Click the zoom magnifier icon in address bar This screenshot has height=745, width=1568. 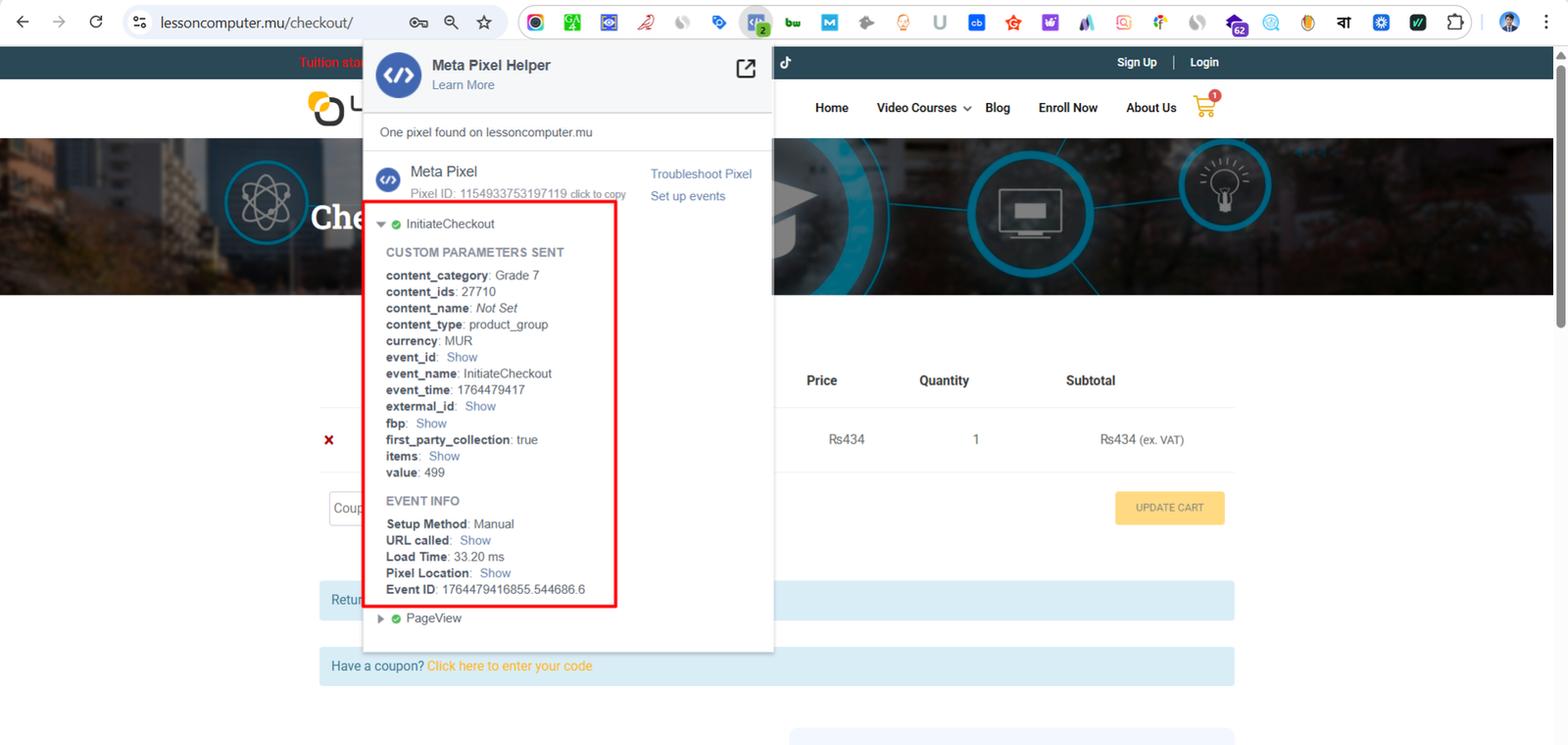(x=451, y=22)
